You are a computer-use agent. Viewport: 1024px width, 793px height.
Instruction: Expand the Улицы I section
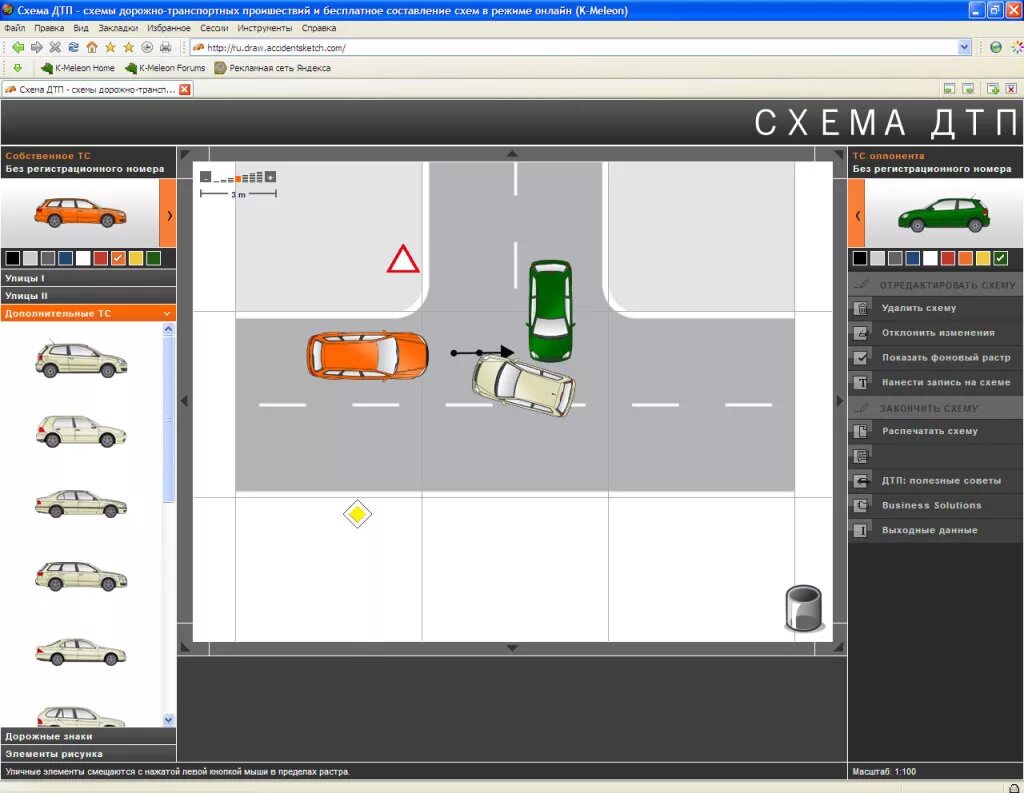tap(88, 278)
